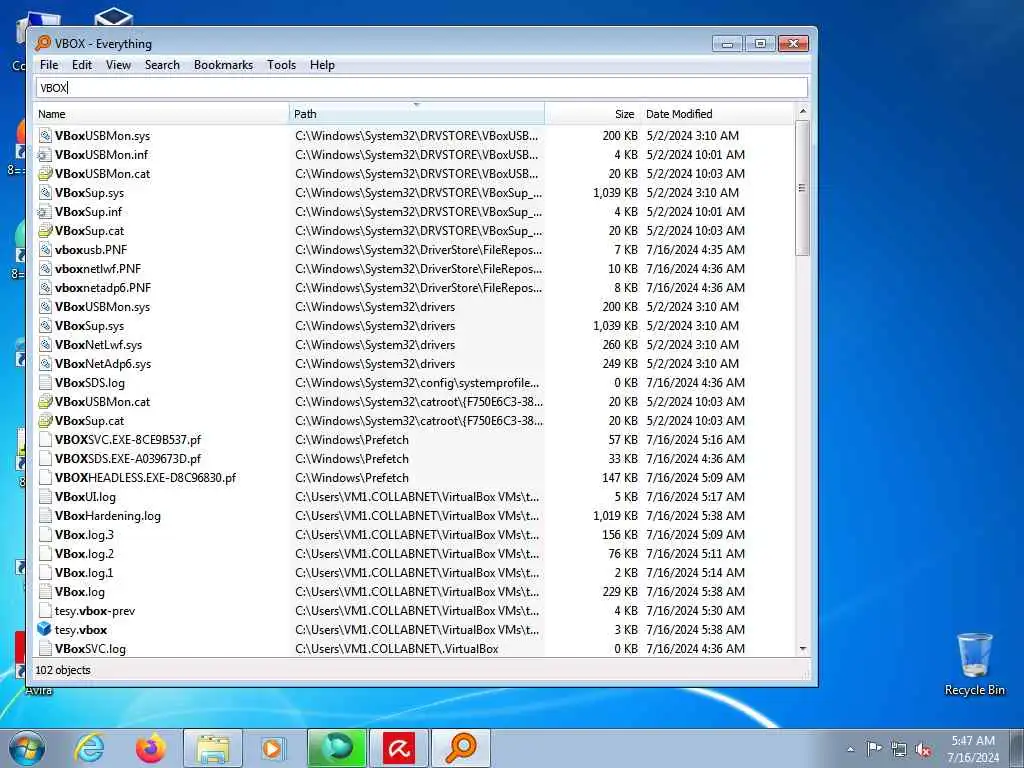
Task: Click icon of VBoxUI.log file
Action: (x=44, y=497)
